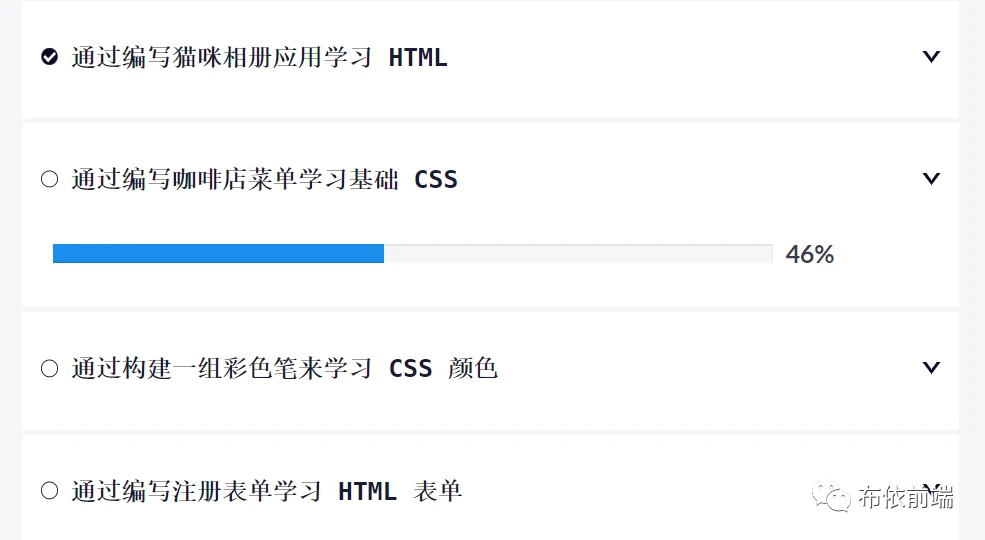Click the empty circle beside the cafe menu CSS course
Image resolution: width=985 pixels, height=540 pixels.
point(49,180)
